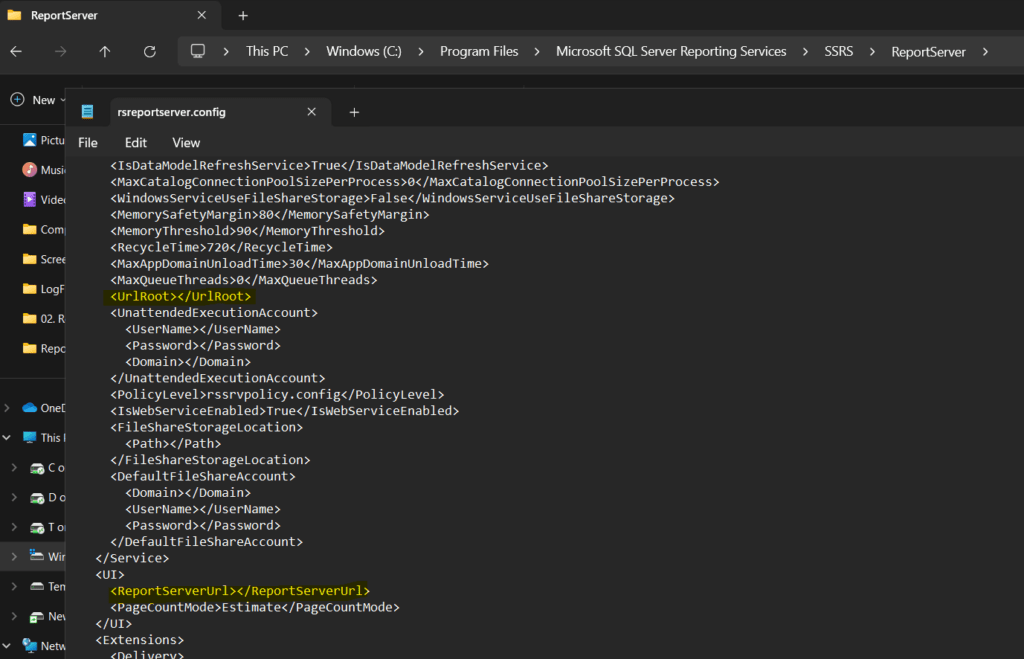Click the WindowsServiceUseFileShareStorage line
1024x659 pixels.
(392, 199)
